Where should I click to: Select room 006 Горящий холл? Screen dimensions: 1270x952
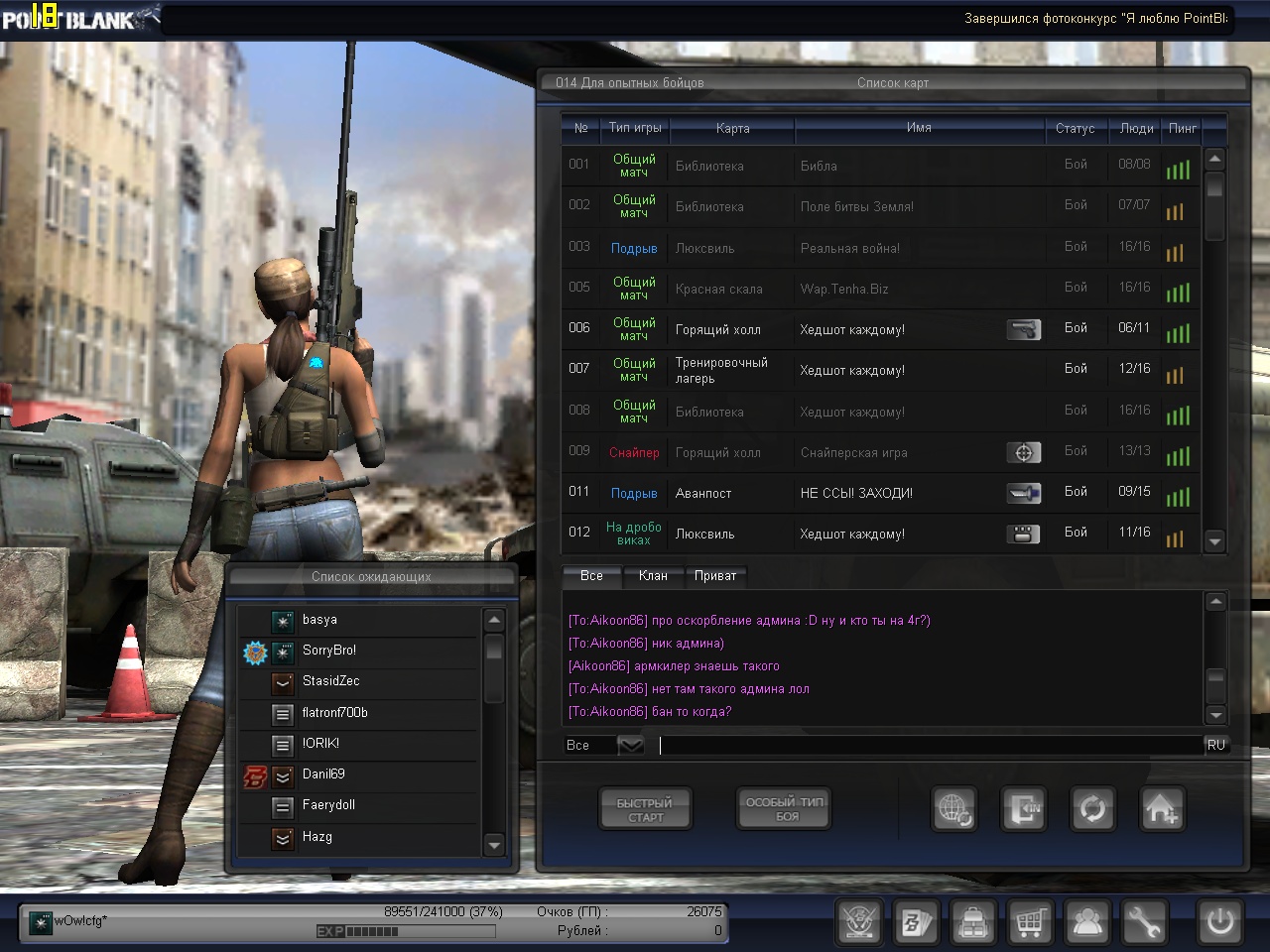pyautogui.click(x=881, y=329)
